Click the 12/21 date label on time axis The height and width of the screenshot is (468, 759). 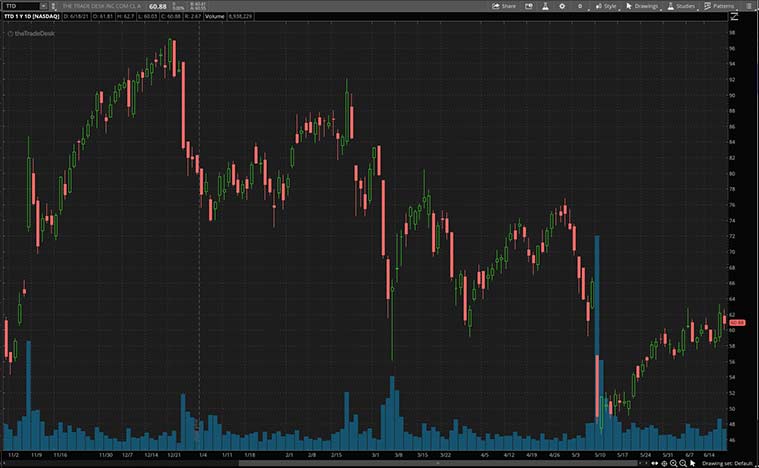coord(174,455)
